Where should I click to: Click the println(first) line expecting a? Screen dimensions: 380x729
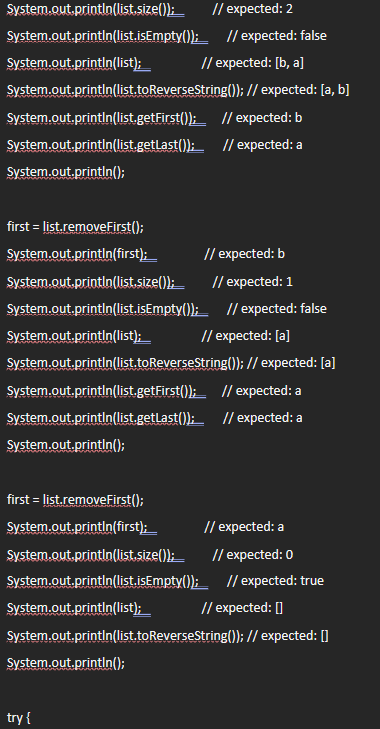coord(145,527)
